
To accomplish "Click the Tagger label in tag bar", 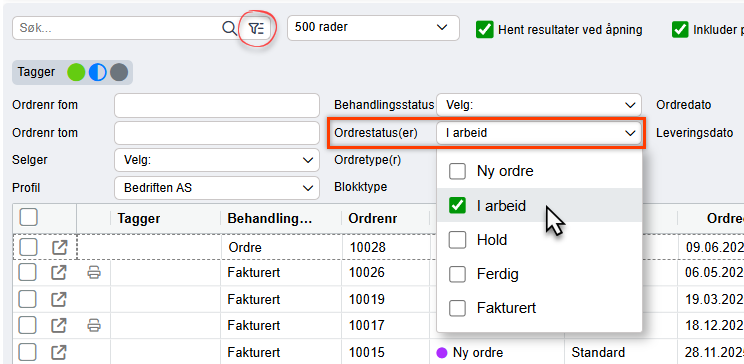I will pos(37,72).
